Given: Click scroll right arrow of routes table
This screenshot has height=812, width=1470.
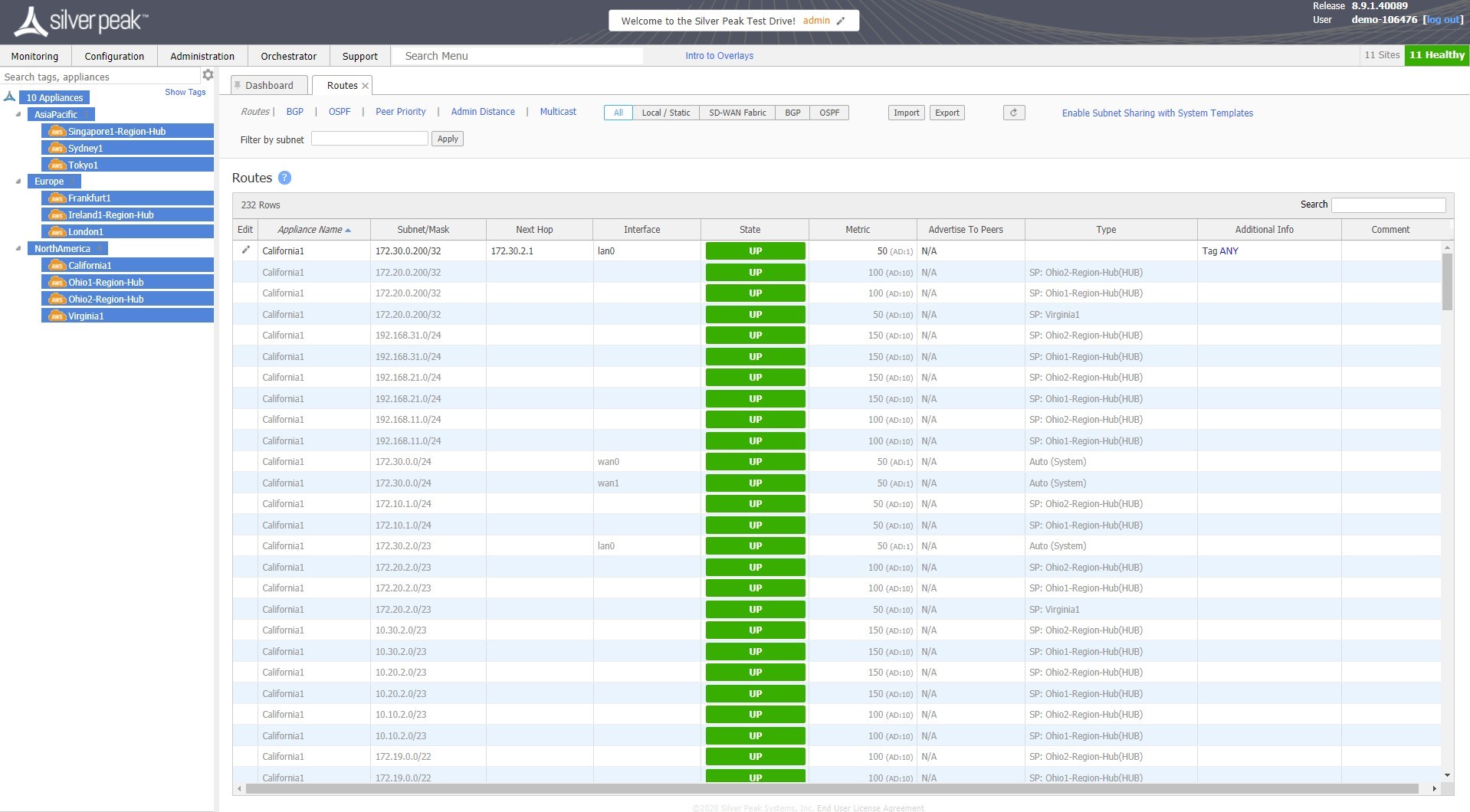Looking at the screenshot, I should coord(1434,788).
